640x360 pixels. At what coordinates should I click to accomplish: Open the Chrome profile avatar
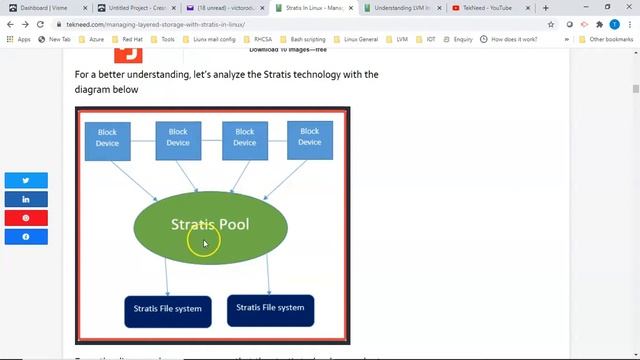tap(614, 24)
